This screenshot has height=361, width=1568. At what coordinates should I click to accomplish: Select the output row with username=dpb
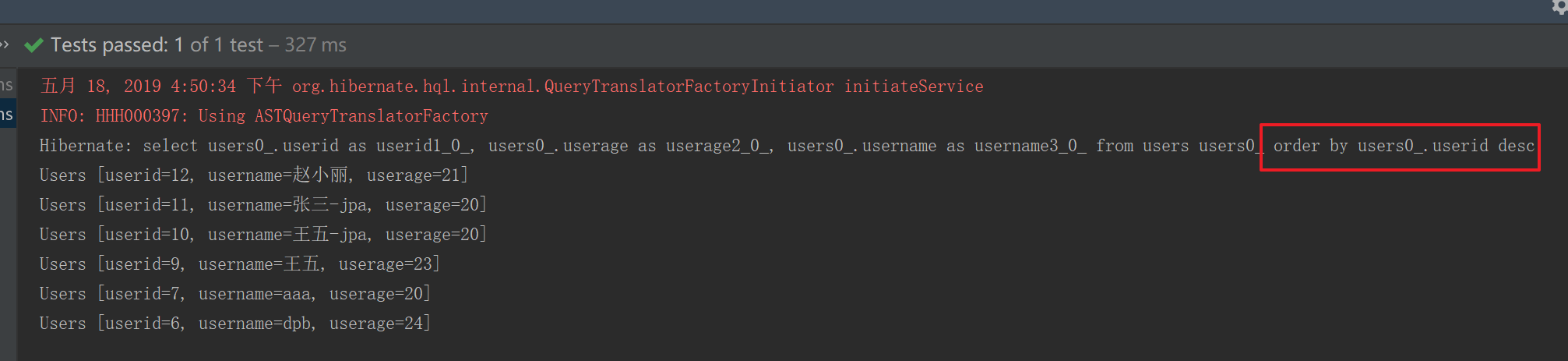pyautogui.click(x=235, y=324)
